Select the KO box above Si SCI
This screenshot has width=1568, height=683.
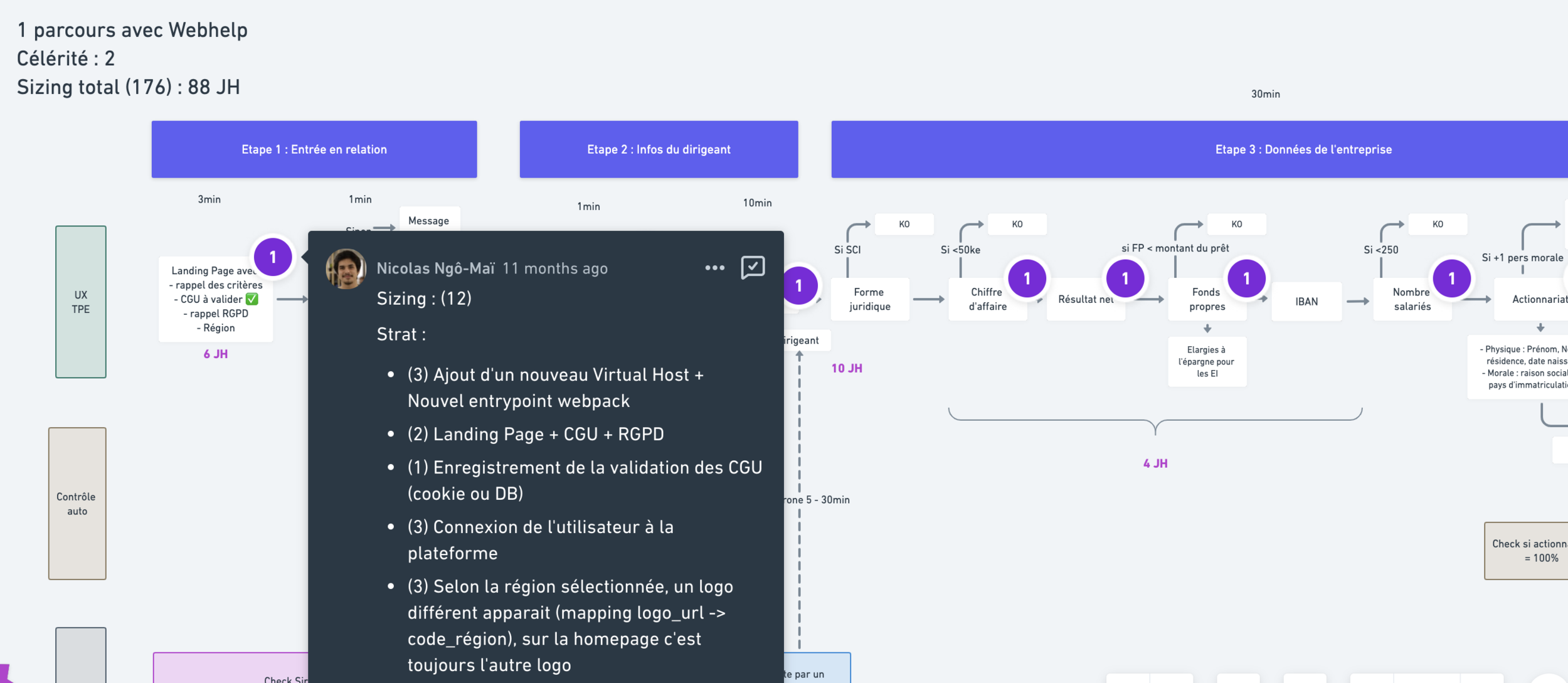904,224
